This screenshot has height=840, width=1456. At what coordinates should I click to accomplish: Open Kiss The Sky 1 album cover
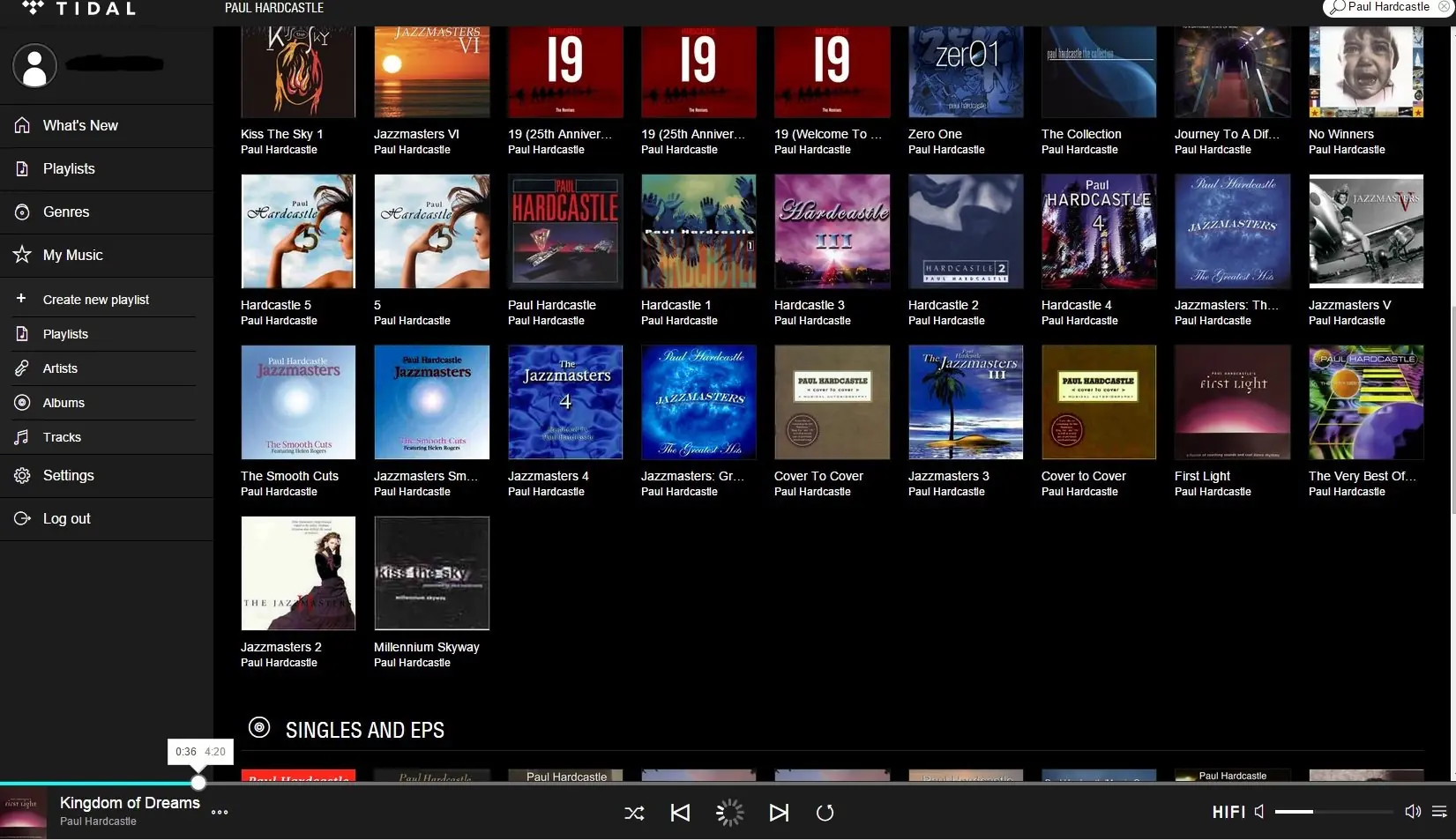pos(298,71)
